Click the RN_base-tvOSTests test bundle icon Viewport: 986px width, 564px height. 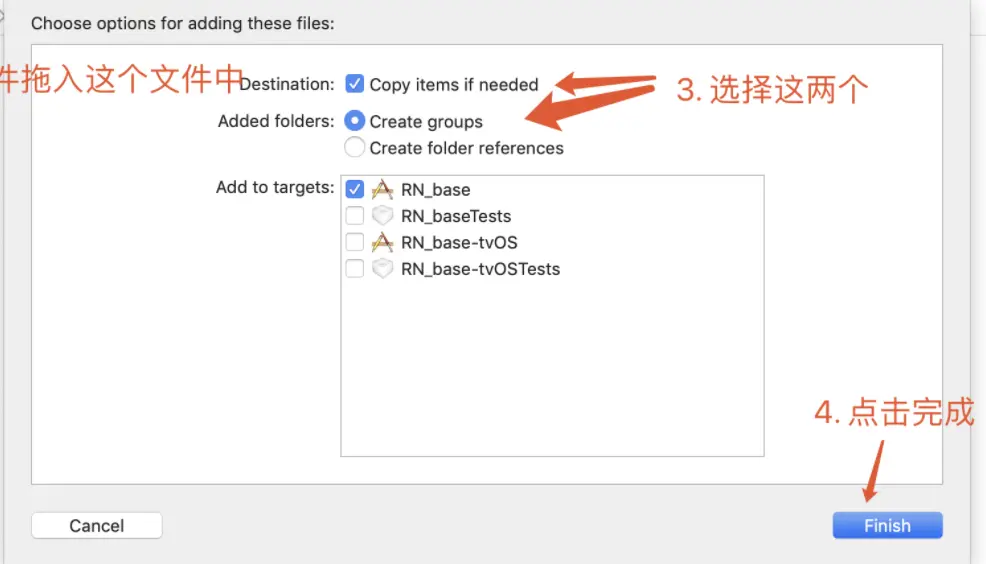[x=382, y=269]
